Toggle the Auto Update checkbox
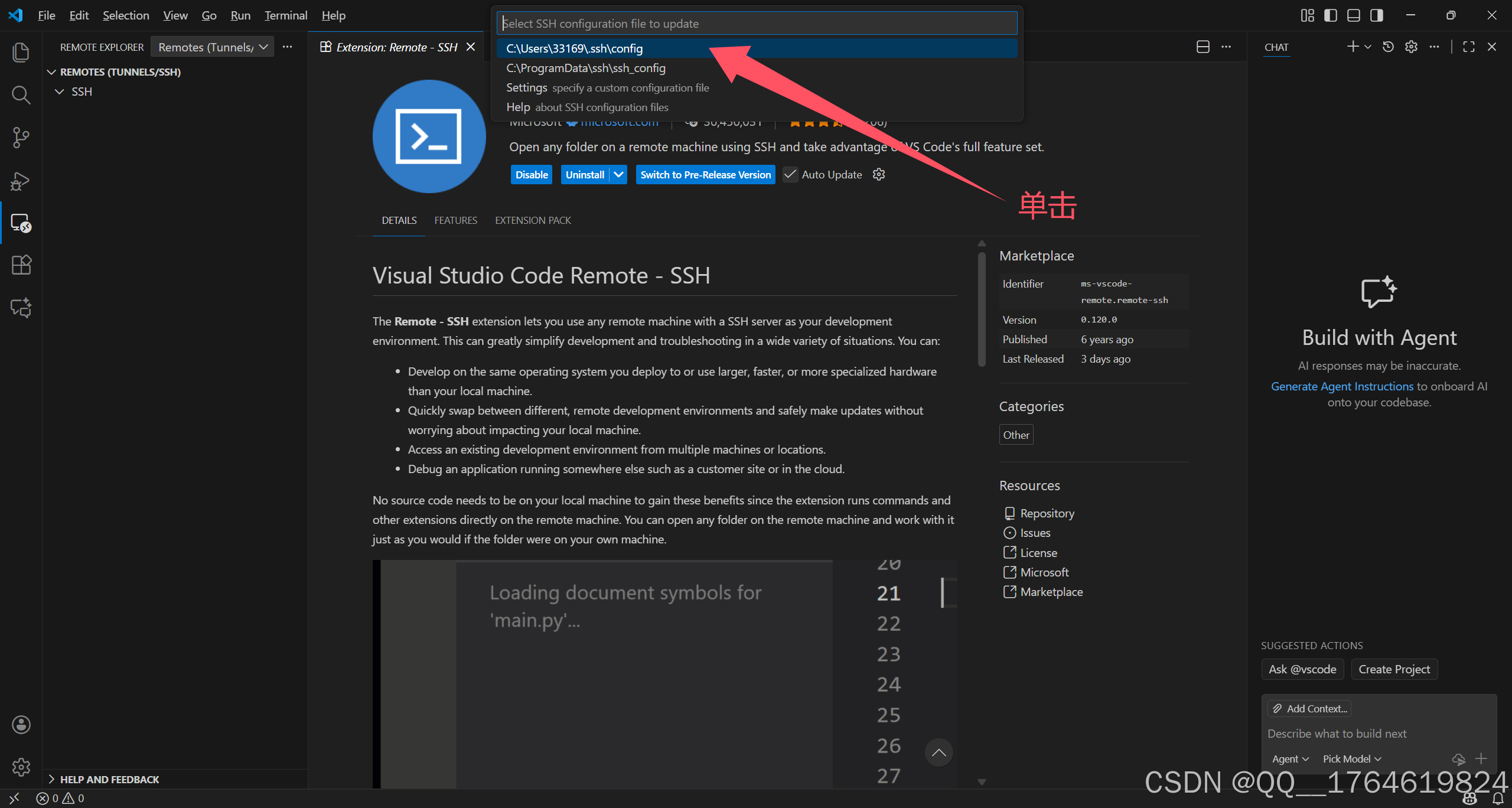 pos(790,174)
